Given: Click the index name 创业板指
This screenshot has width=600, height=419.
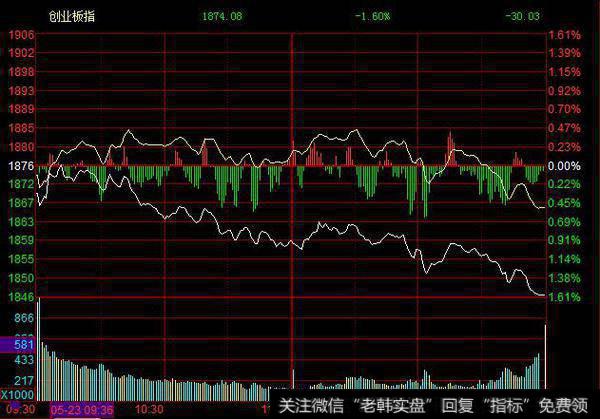Looking at the screenshot, I should click(x=72, y=16).
